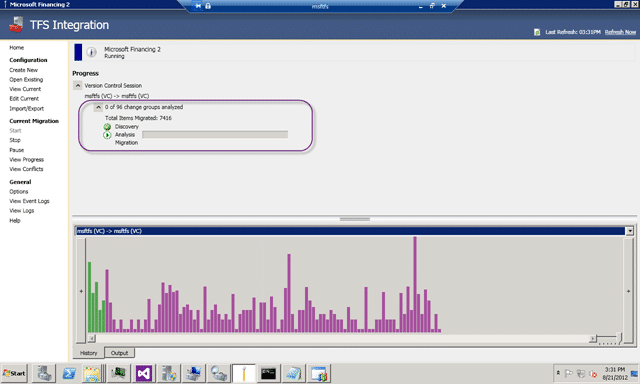Click the first green bar in chart

pyautogui.click(x=89, y=297)
